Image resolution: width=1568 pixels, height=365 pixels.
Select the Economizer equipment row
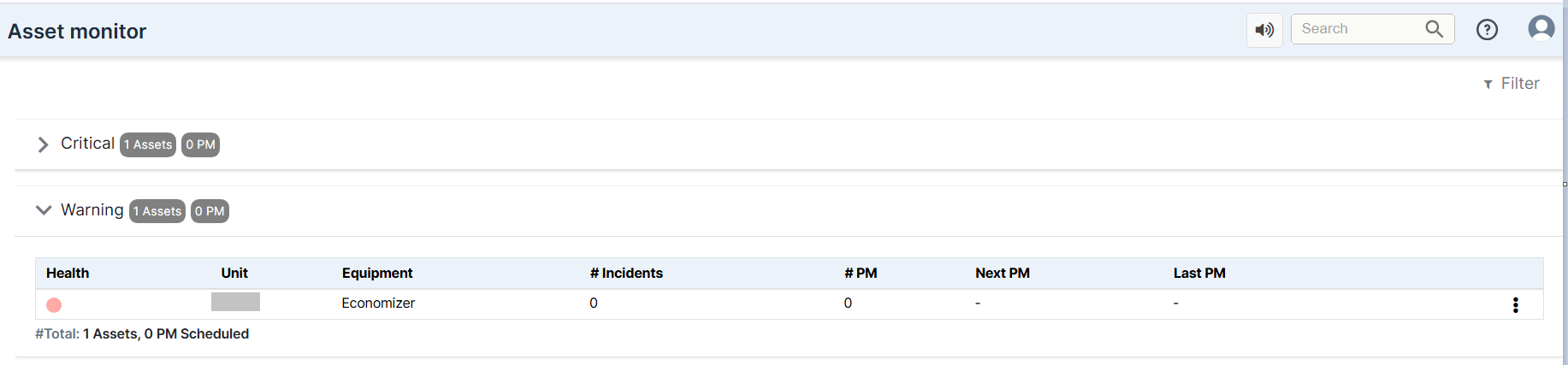(789, 304)
